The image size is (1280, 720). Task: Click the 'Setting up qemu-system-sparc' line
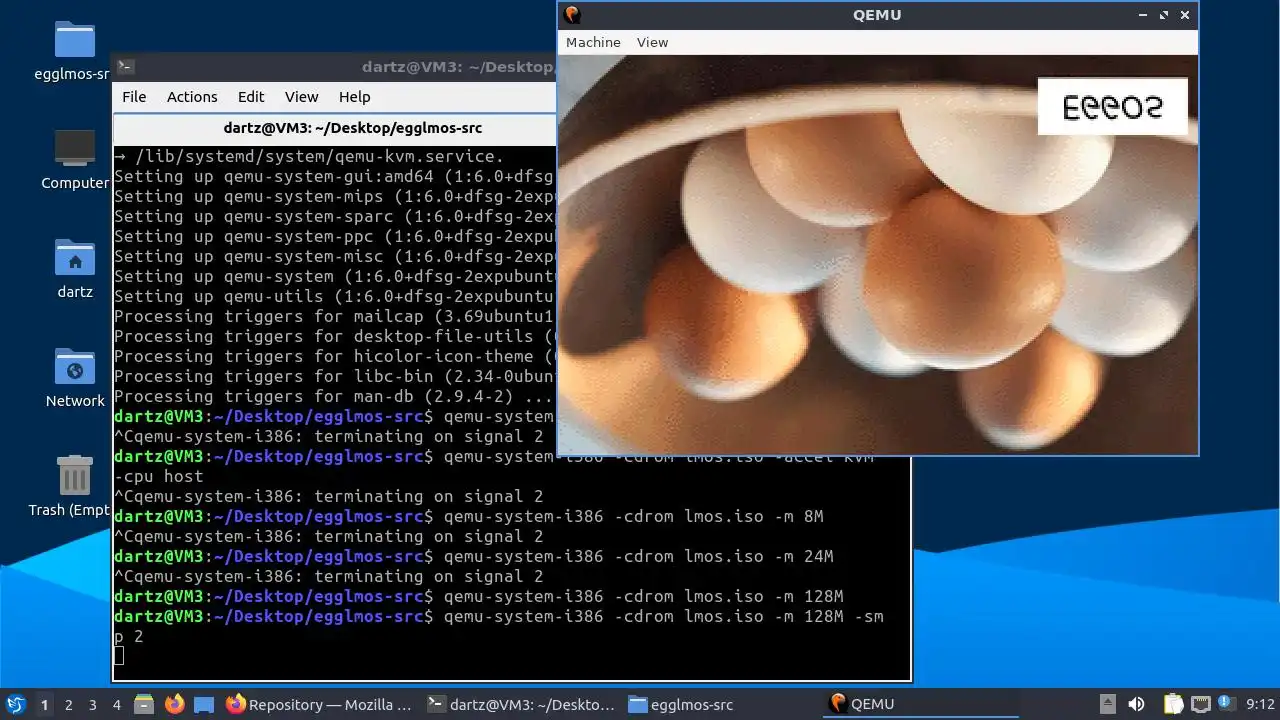point(334,216)
